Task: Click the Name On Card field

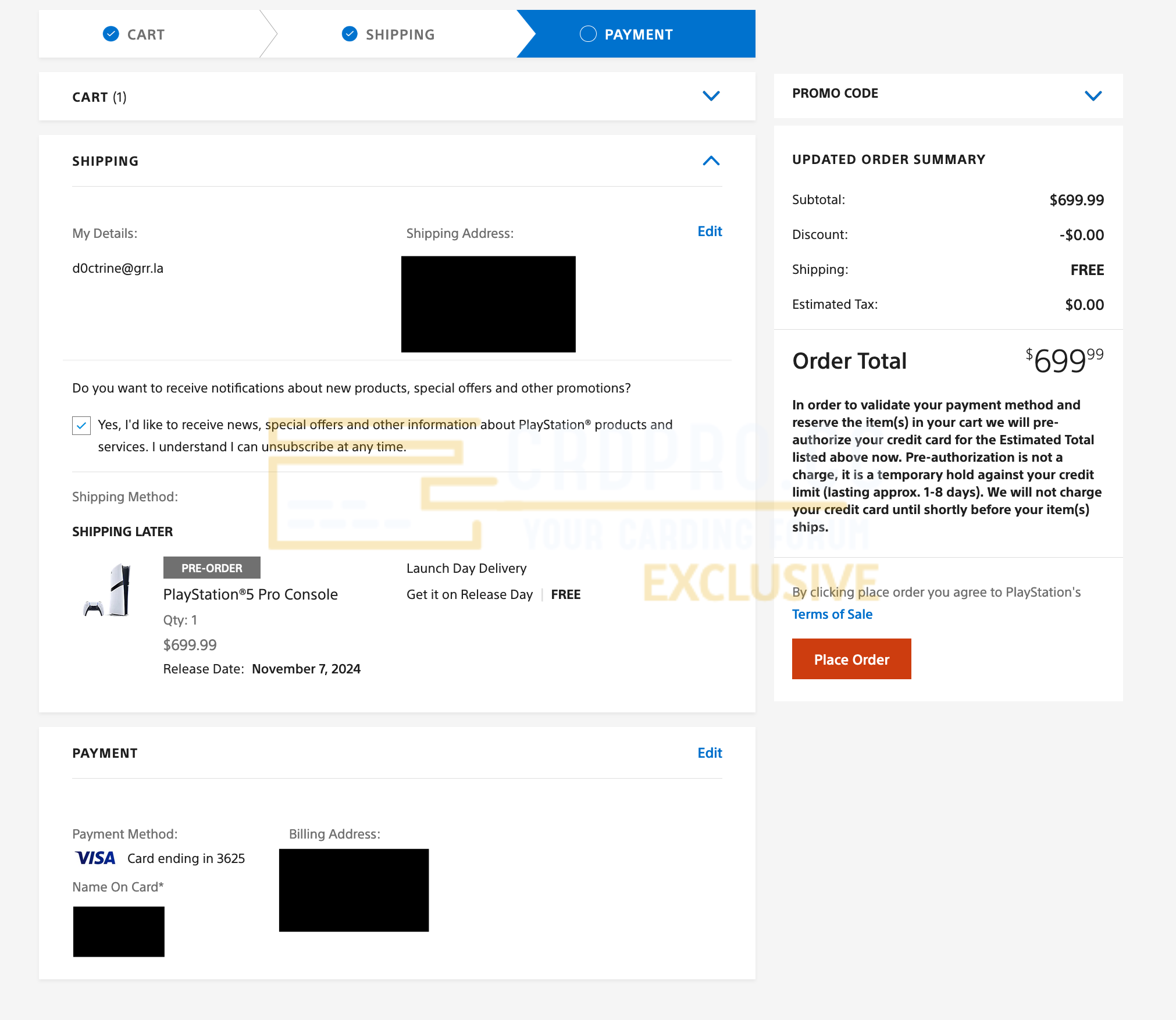Action: [x=118, y=931]
